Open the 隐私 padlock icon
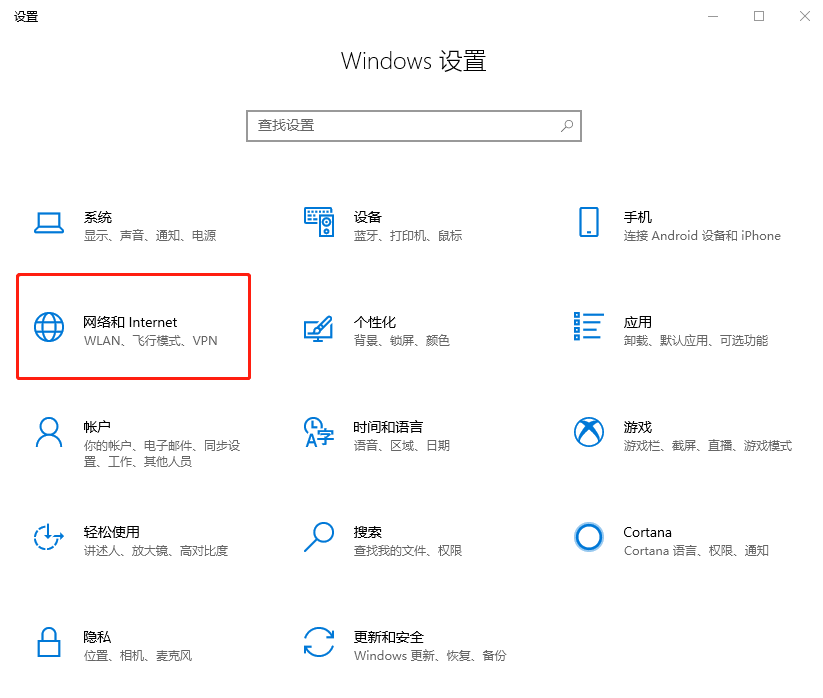This screenshot has height=698, width=823. click(49, 642)
